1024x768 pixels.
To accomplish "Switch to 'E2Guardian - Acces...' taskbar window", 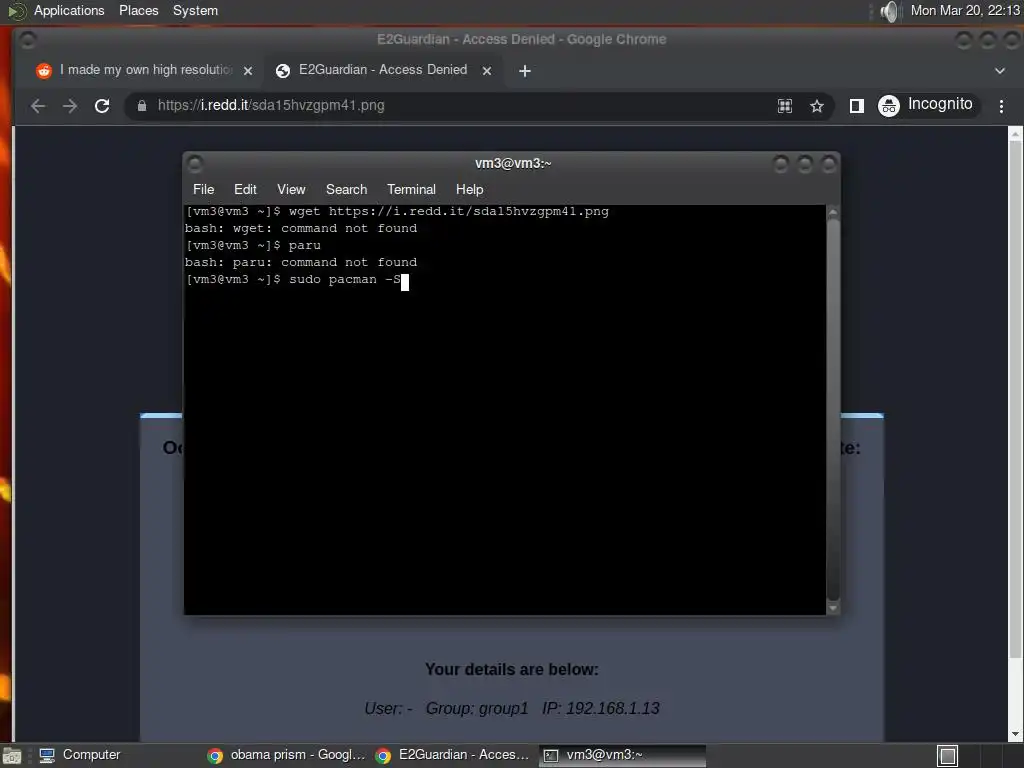I will (x=453, y=755).
